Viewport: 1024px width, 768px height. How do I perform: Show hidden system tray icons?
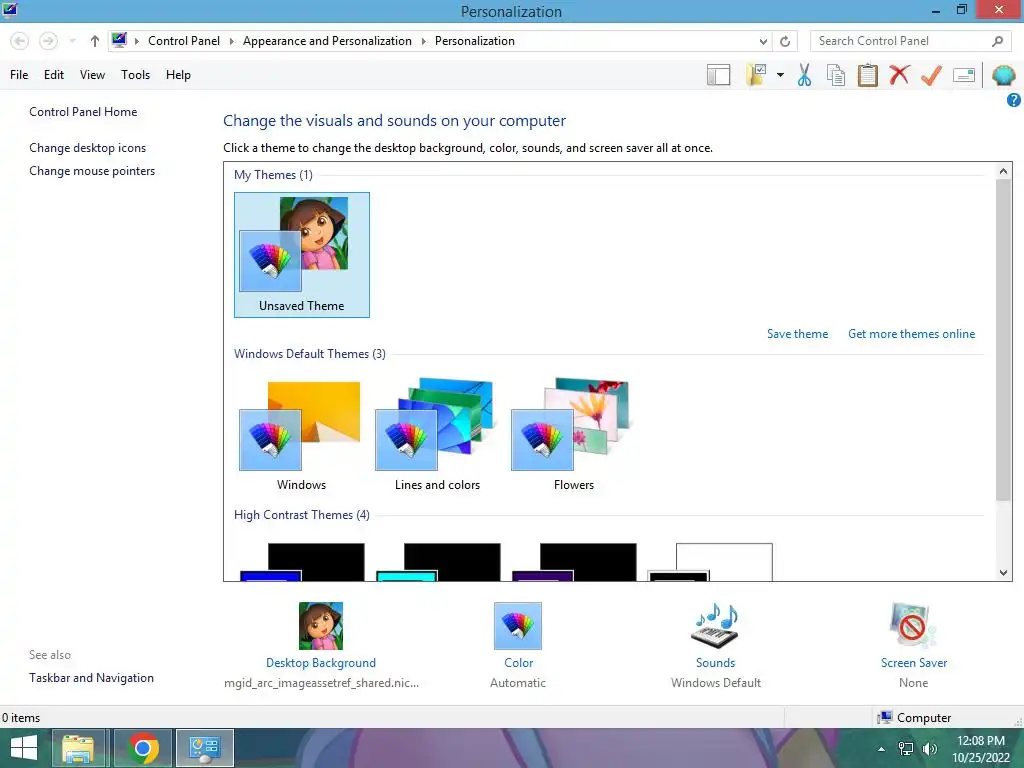tap(882, 749)
